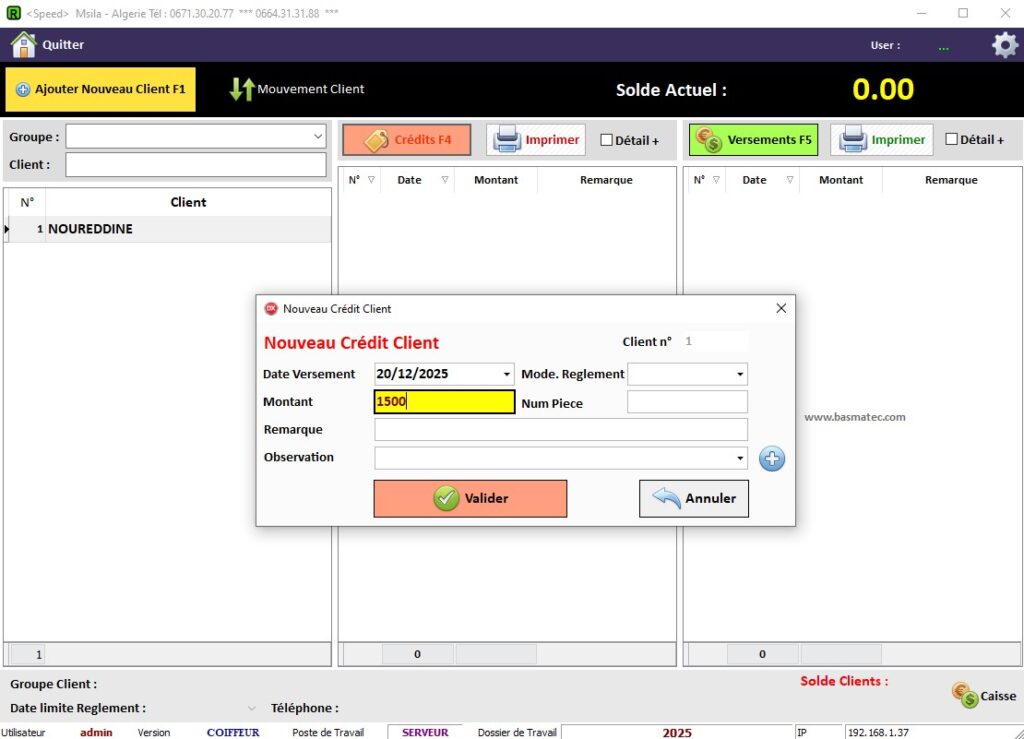
Task: Expand the Mode. Reglement dropdown
Action: (740, 374)
